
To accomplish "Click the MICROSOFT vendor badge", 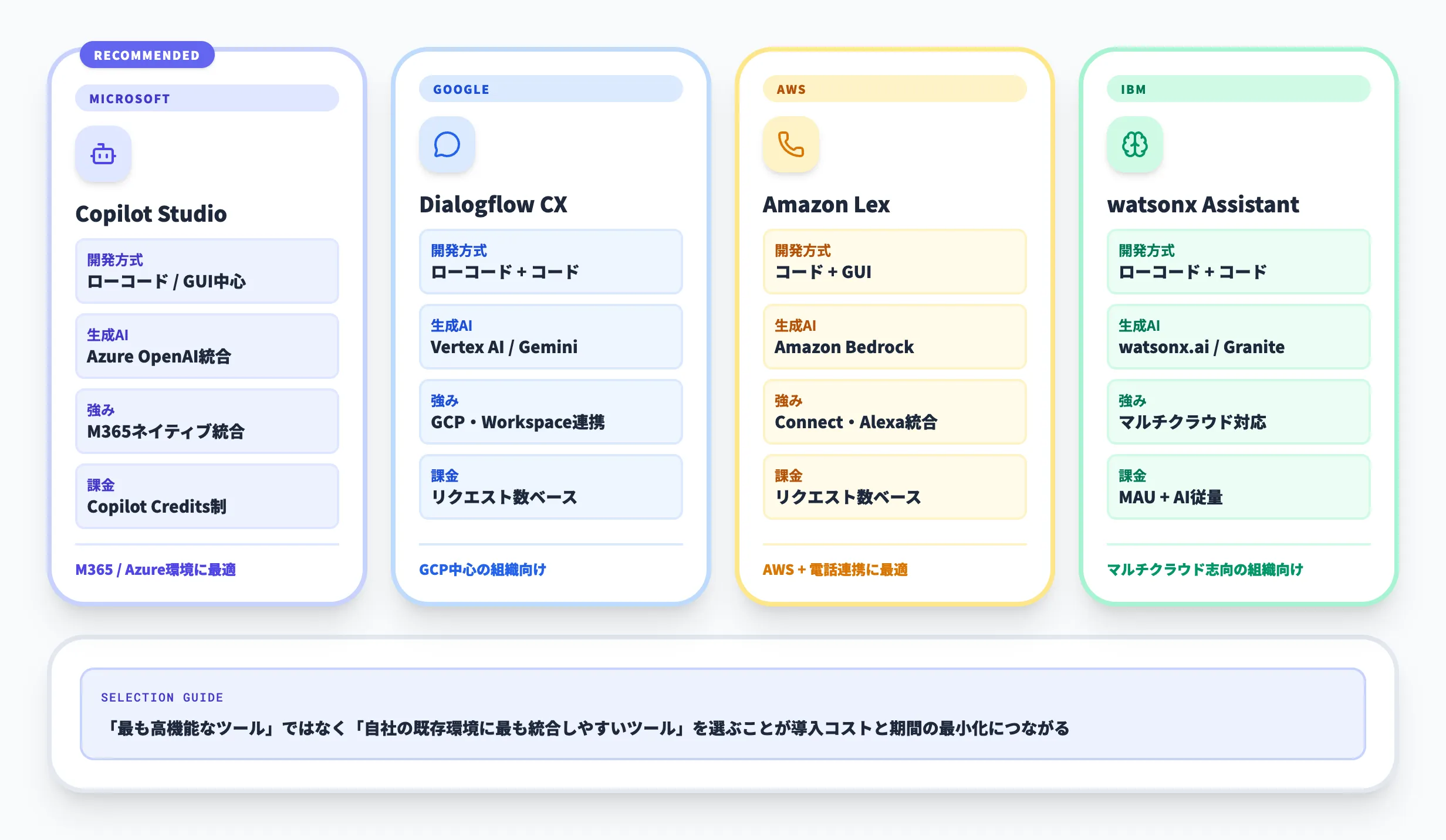I will tap(207, 98).
